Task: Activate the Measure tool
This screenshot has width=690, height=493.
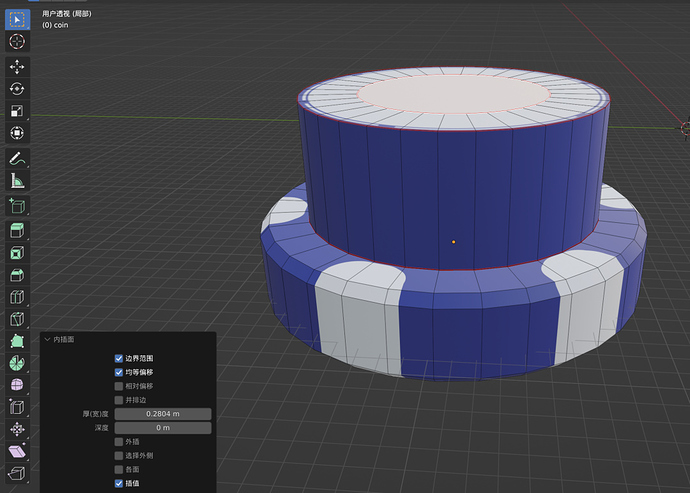Action: tap(18, 181)
